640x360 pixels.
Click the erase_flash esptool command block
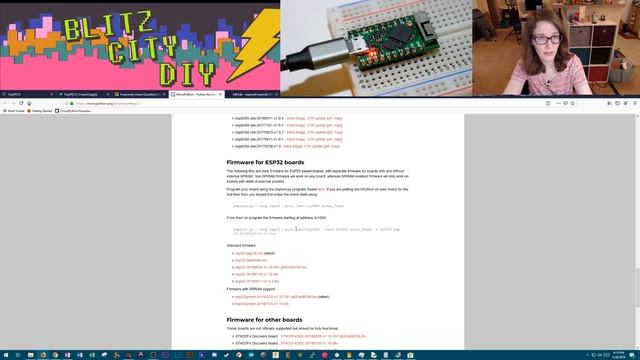click(289, 206)
